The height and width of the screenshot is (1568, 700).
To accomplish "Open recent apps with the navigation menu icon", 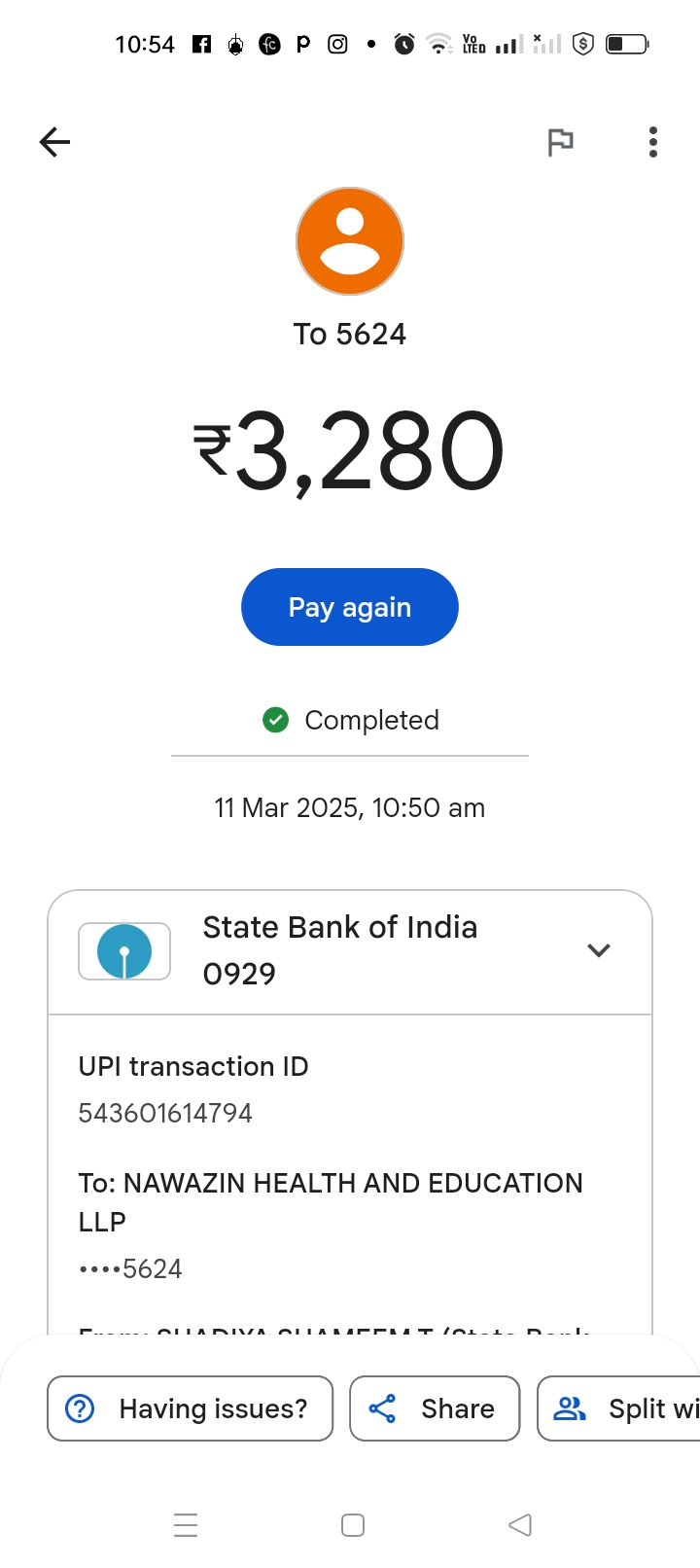I will 186,1524.
